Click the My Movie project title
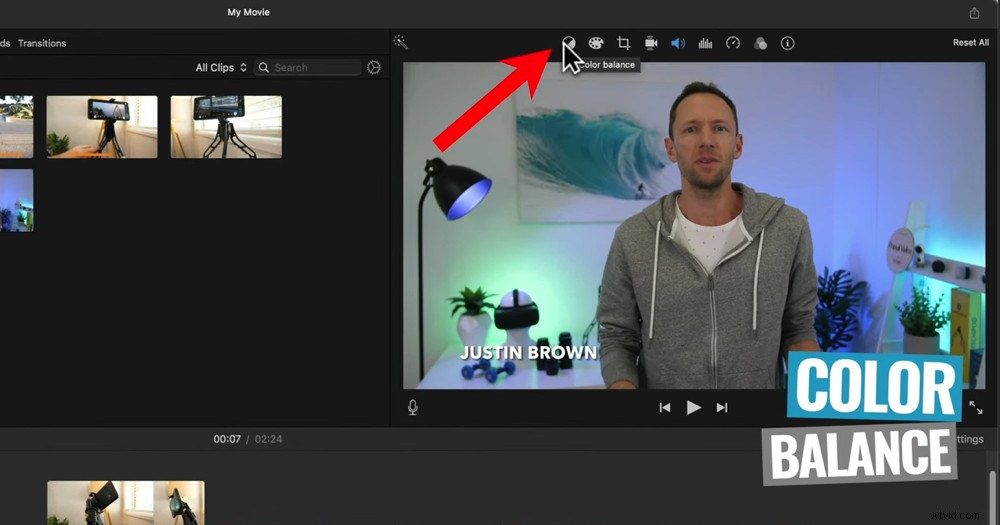This screenshot has width=1000, height=525. pos(249,12)
